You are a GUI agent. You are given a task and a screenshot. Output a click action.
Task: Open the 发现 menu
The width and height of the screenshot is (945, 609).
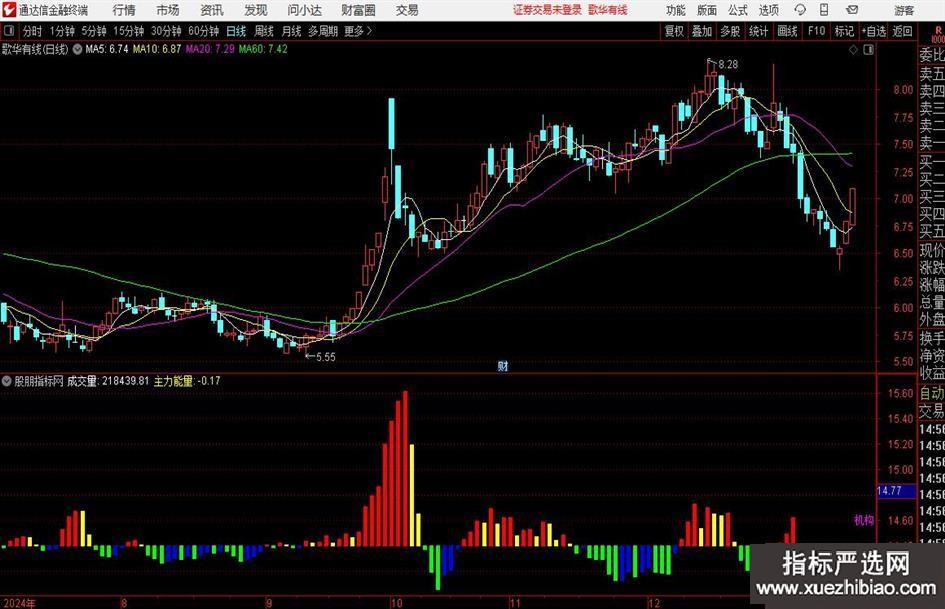point(256,10)
